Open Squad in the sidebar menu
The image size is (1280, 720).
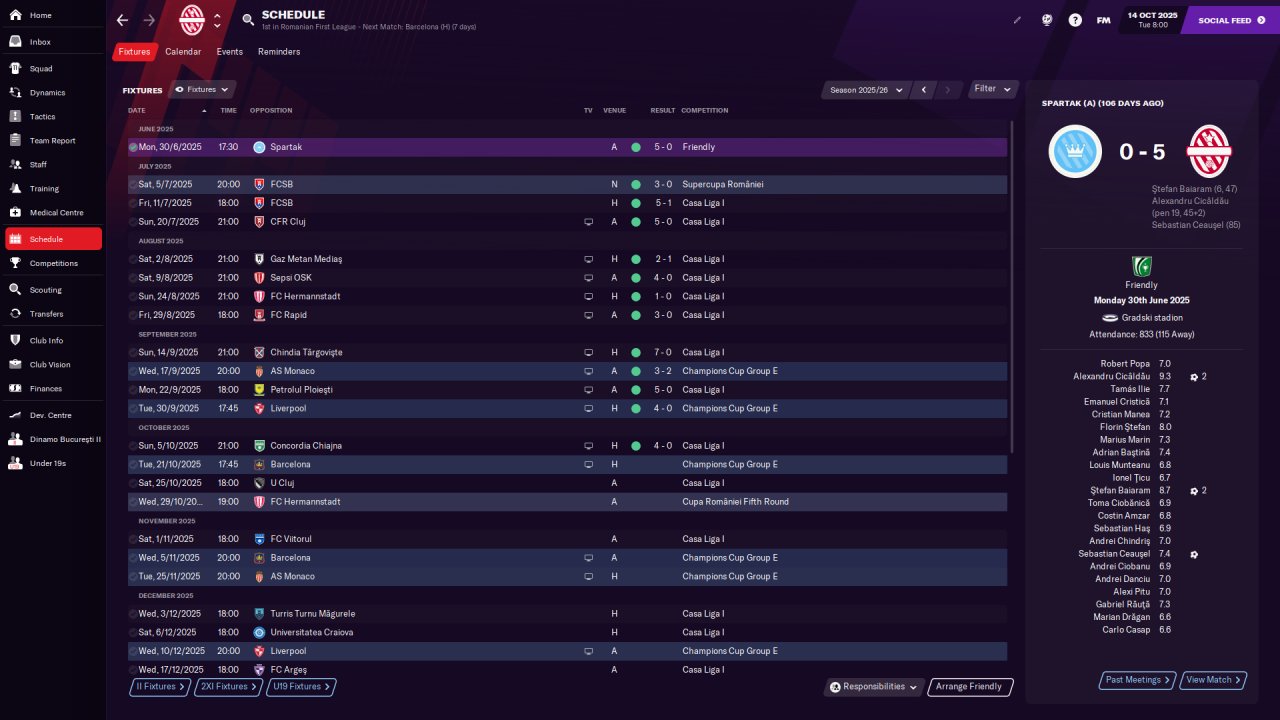(53, 68)
